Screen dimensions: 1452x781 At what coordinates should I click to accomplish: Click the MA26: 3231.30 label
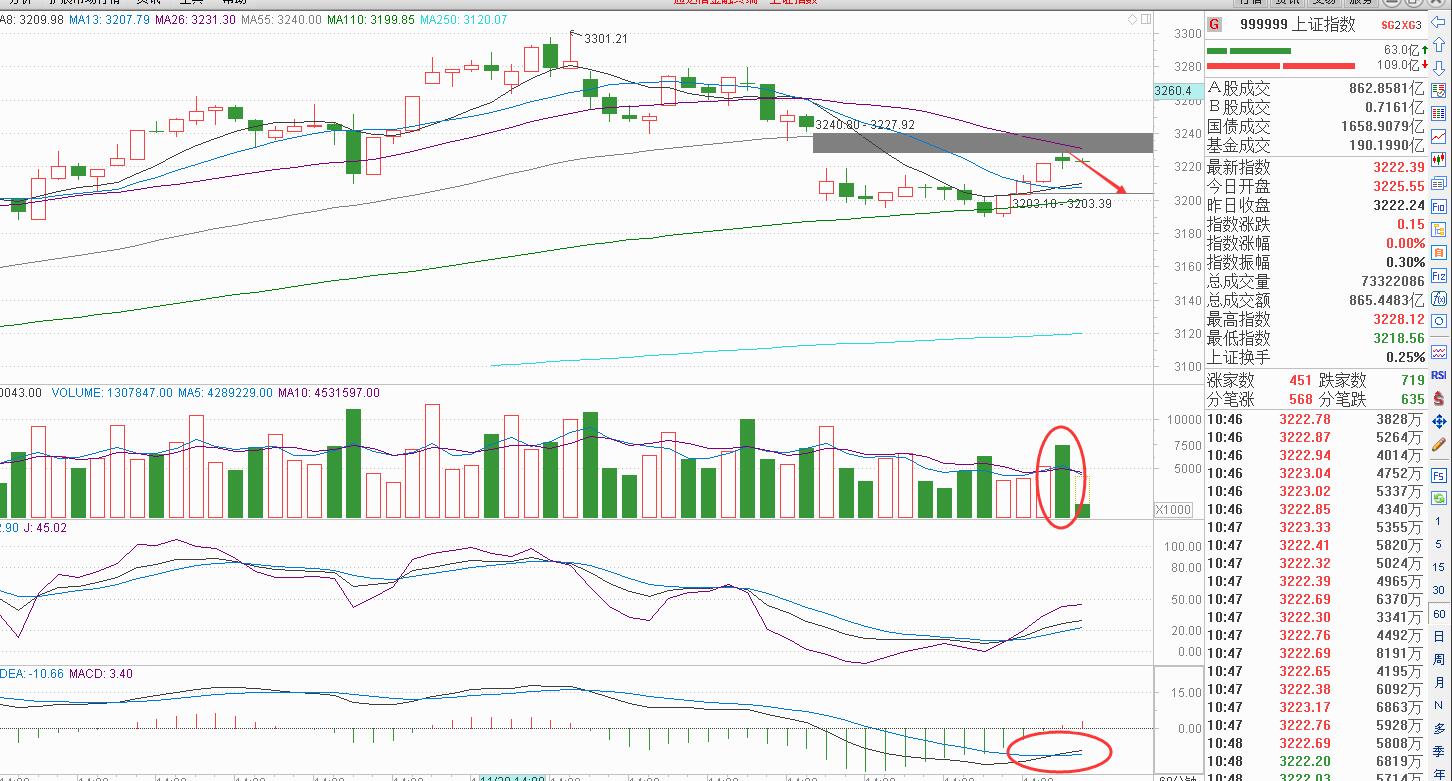[197, 20]
